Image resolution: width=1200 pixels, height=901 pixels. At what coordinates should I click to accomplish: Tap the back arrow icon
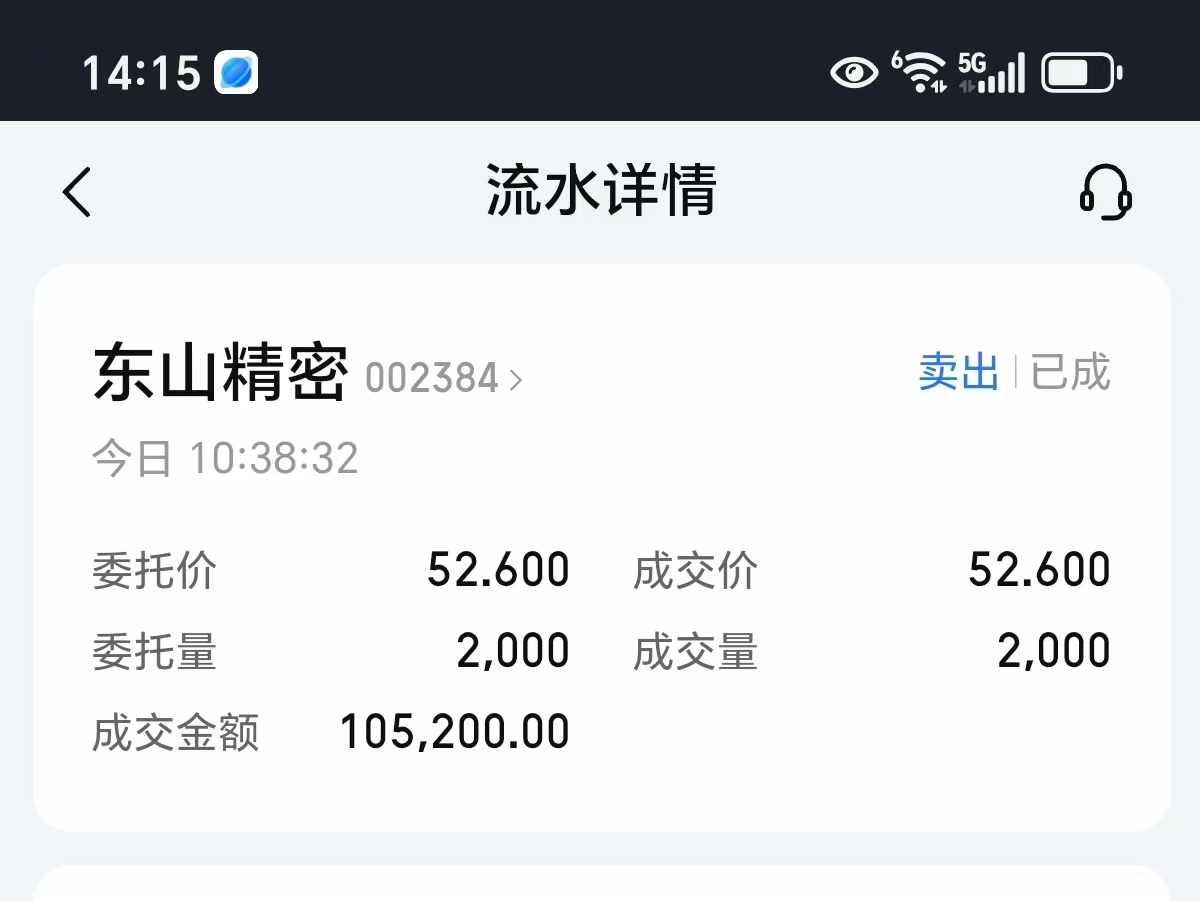[x=77, y=191]
